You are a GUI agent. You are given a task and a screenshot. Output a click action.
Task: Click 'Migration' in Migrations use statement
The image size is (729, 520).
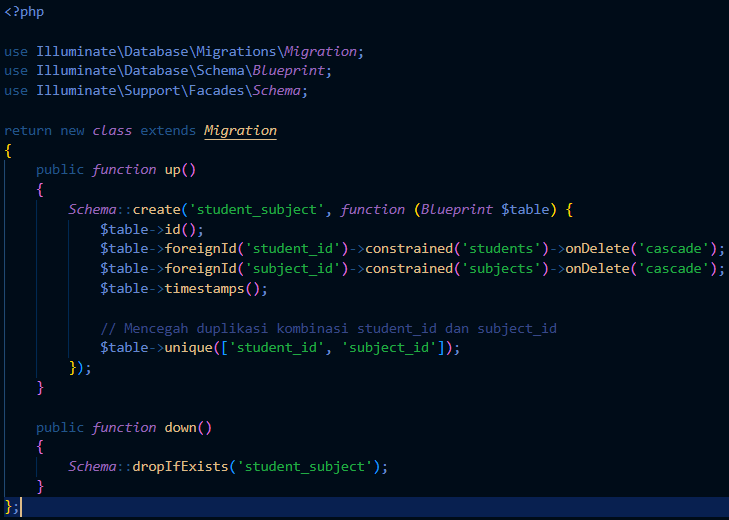click(x=320, y=51)
